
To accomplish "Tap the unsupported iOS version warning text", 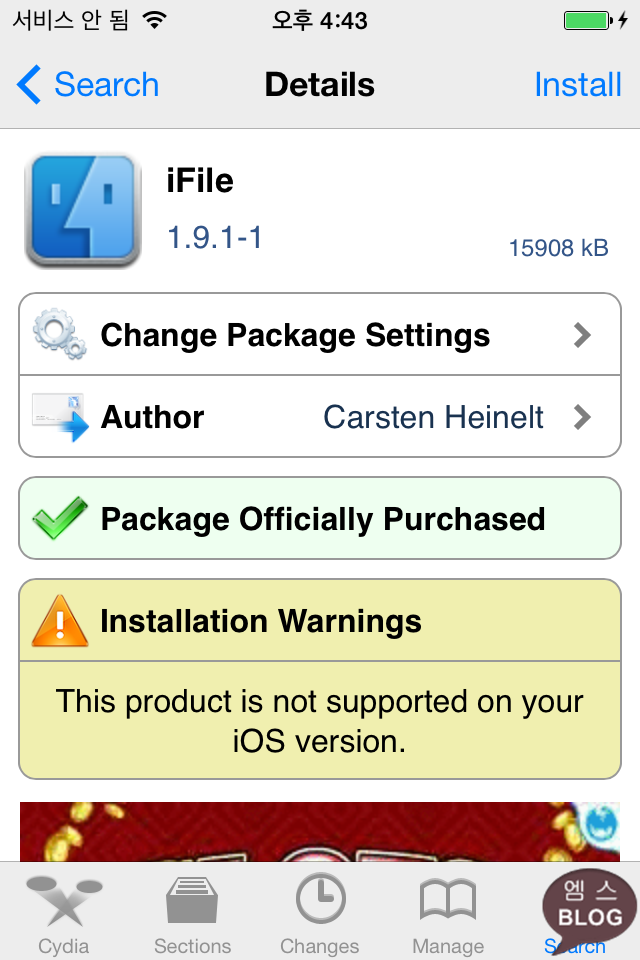I will (320, 720).
